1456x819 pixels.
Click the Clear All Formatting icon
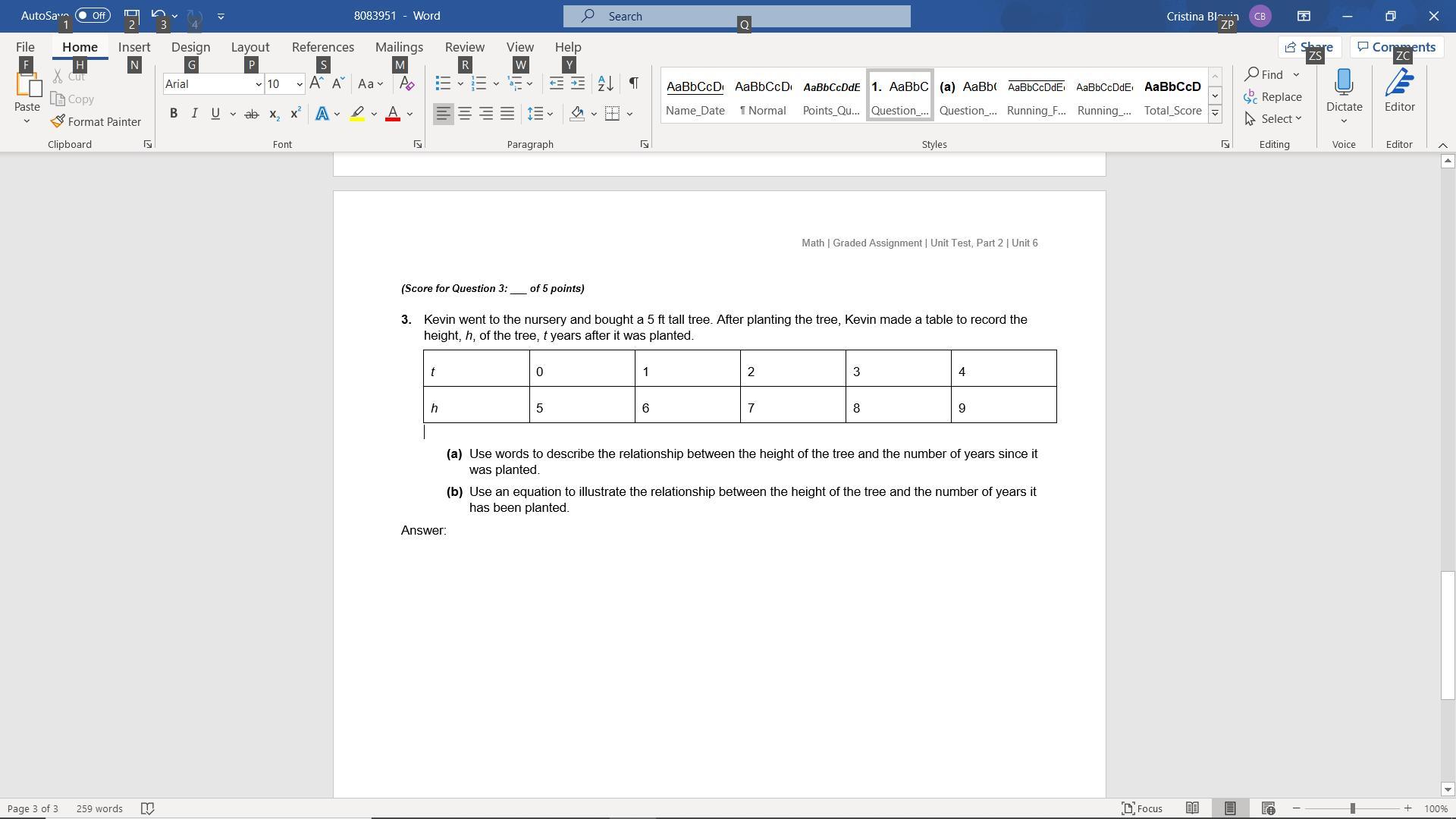click(406, 83)
